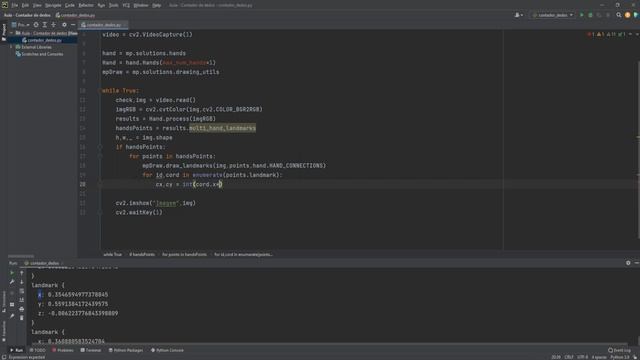Open the Refactor menu
This screenshot has width=640, height=360.
(86, 5)
